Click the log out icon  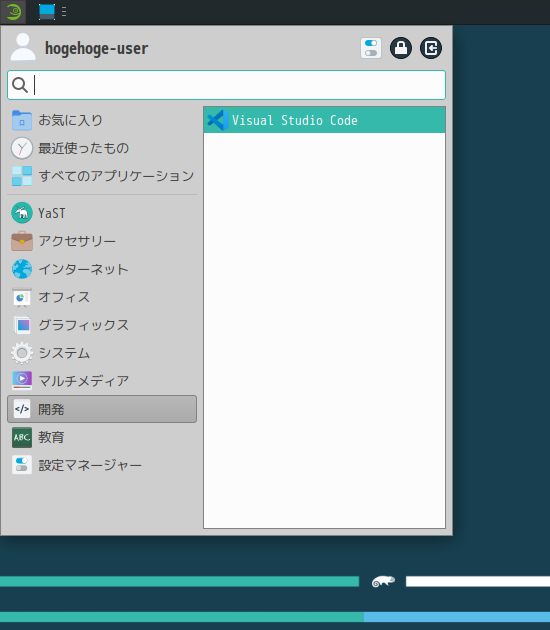coord(431,48)
